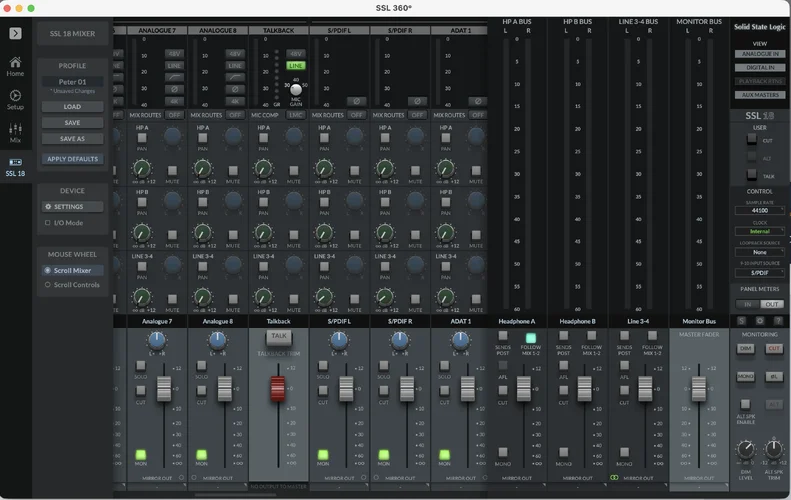Open Mirror Out dropdown under Headphone A
The width and height of the screenshot is (791, 500).
click(x=517, y=486)
